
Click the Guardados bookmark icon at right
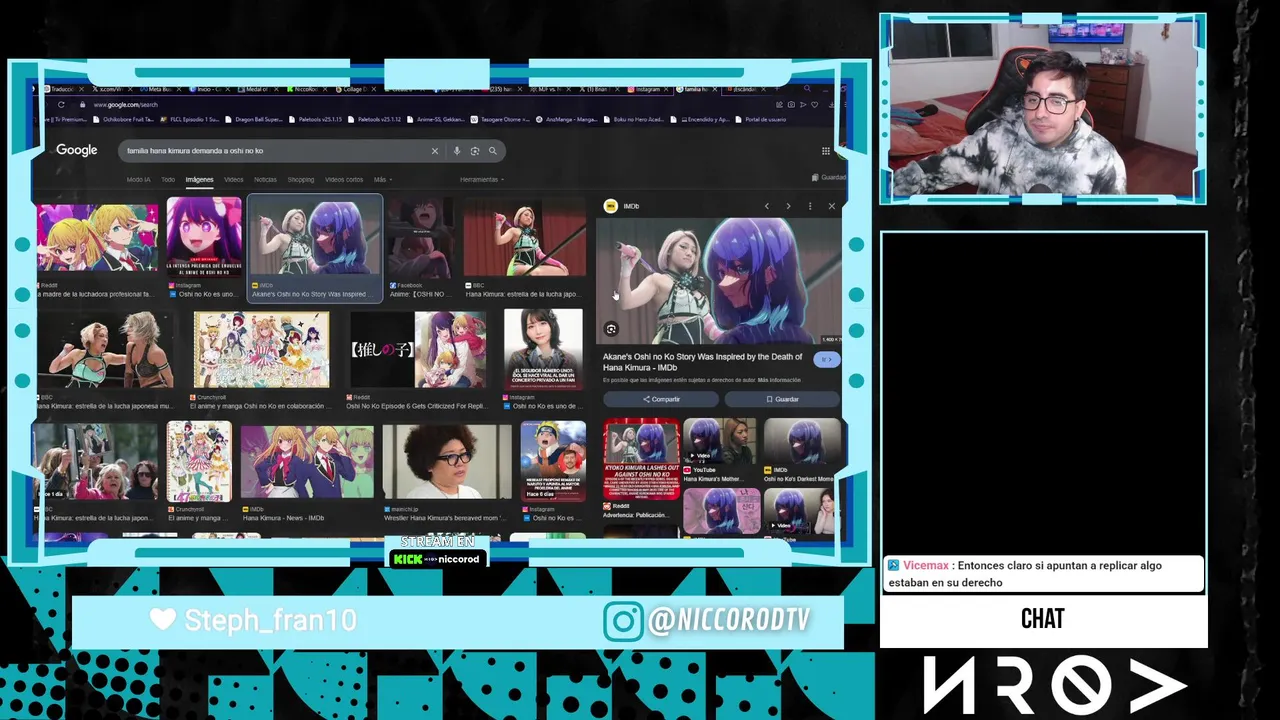(816, 177)
